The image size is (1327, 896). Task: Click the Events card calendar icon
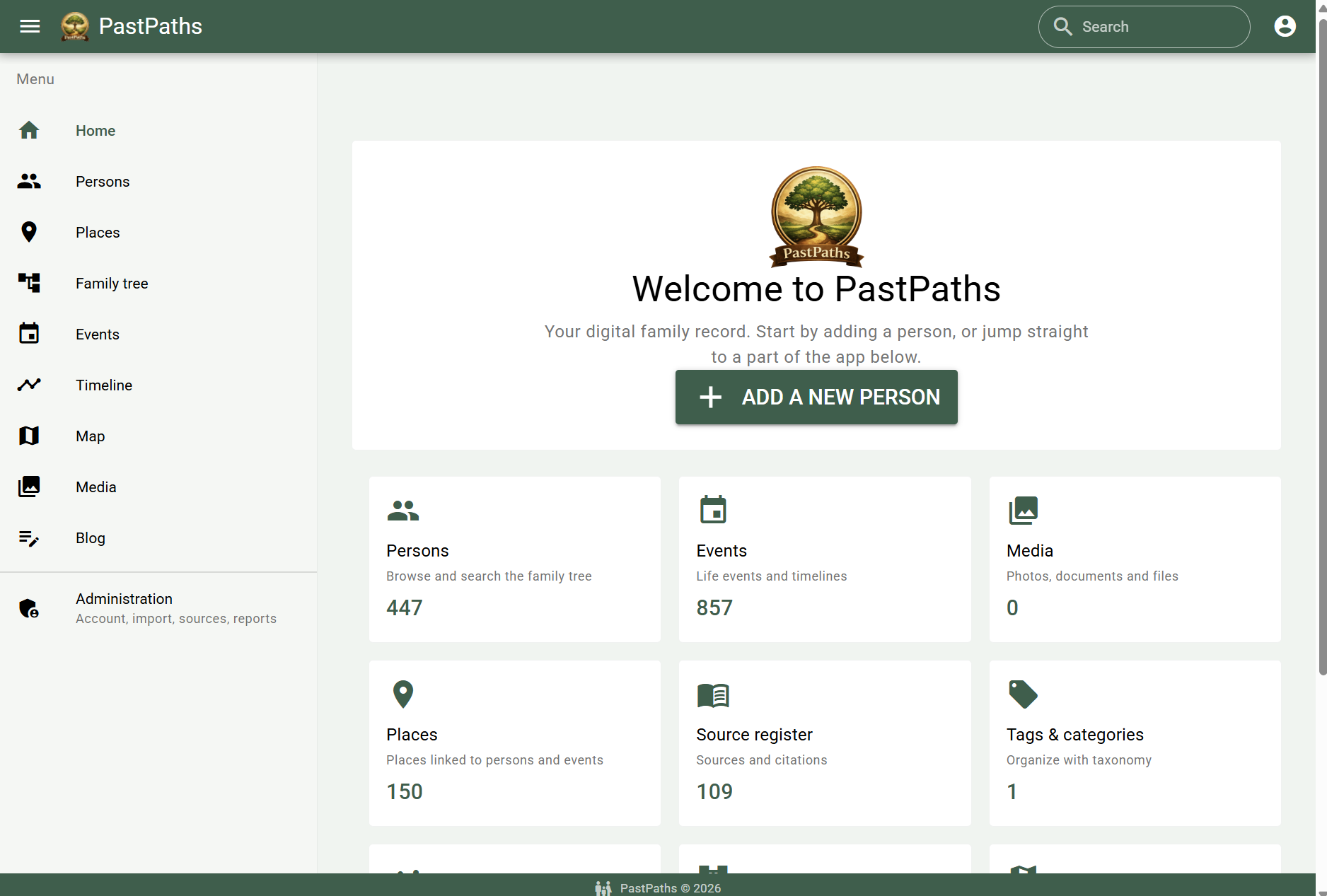(x=713, y=509)
